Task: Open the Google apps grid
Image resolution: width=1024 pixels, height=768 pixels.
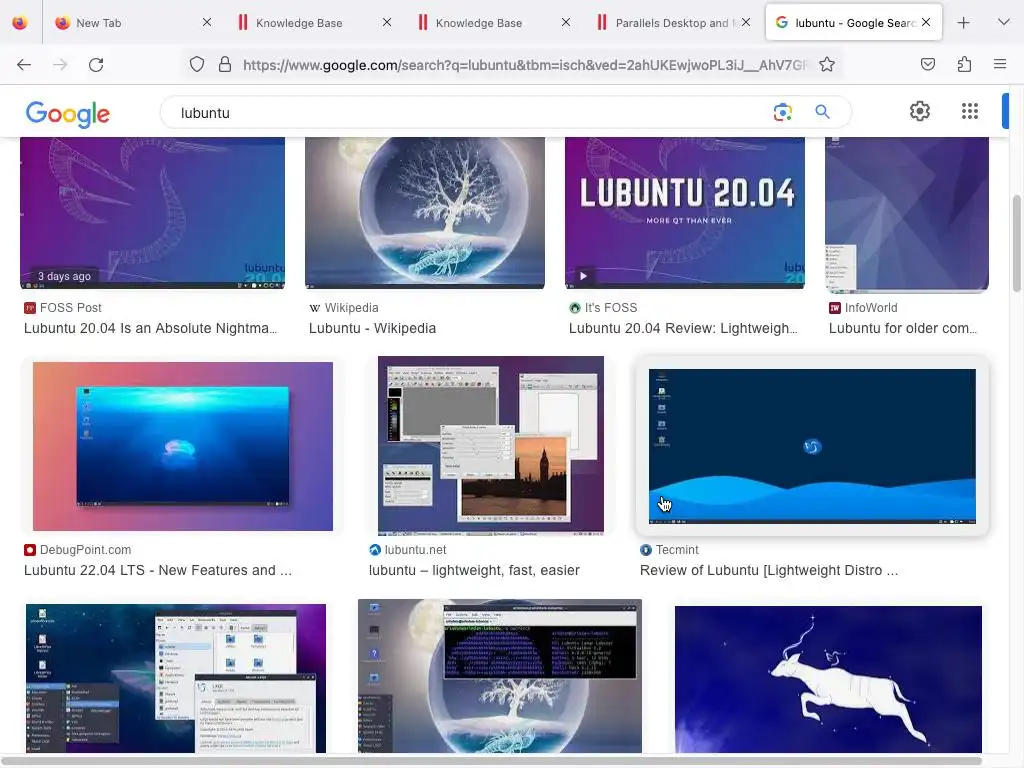Action: tap(970, 112)
